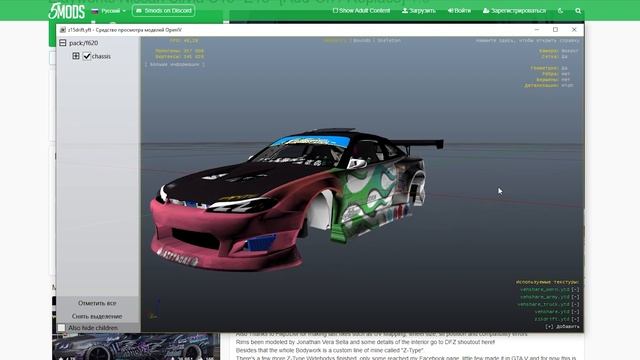Click the Зарегистрироваться register link

[x=514, y=11]
